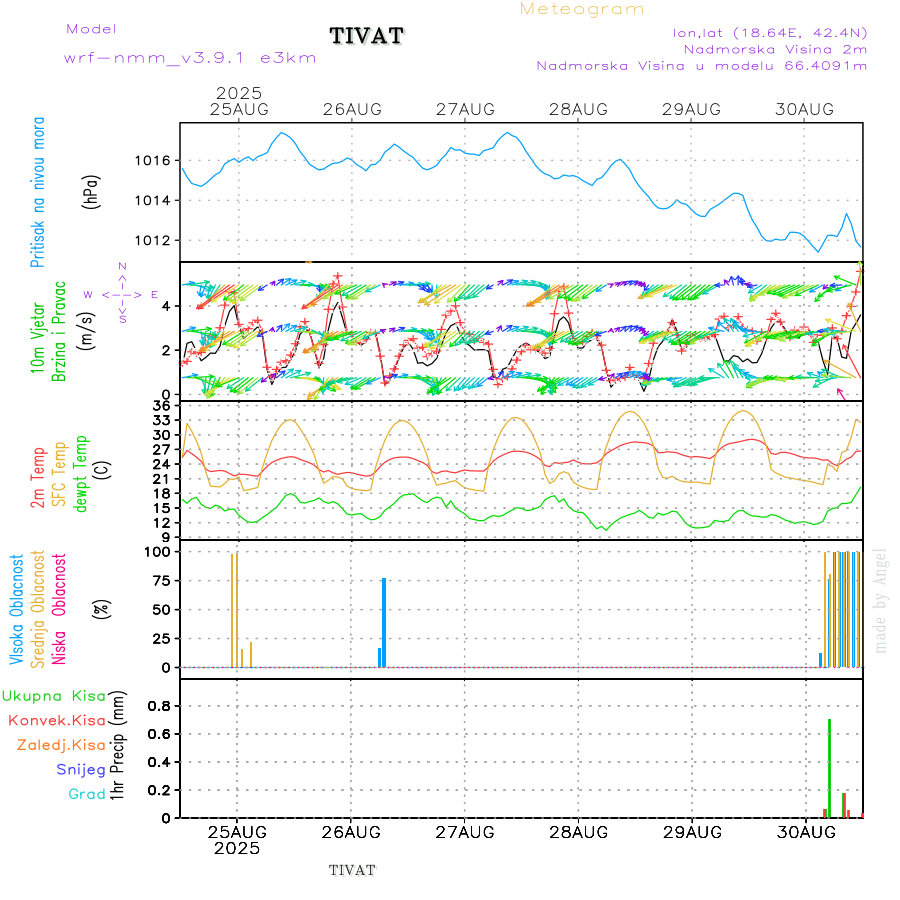Select the wrf-nmm_v3.9.1 e3km model label
Image resolution: width=900 pixels, height=900 pixels.
pyautogui.click(x=190, y=58)
